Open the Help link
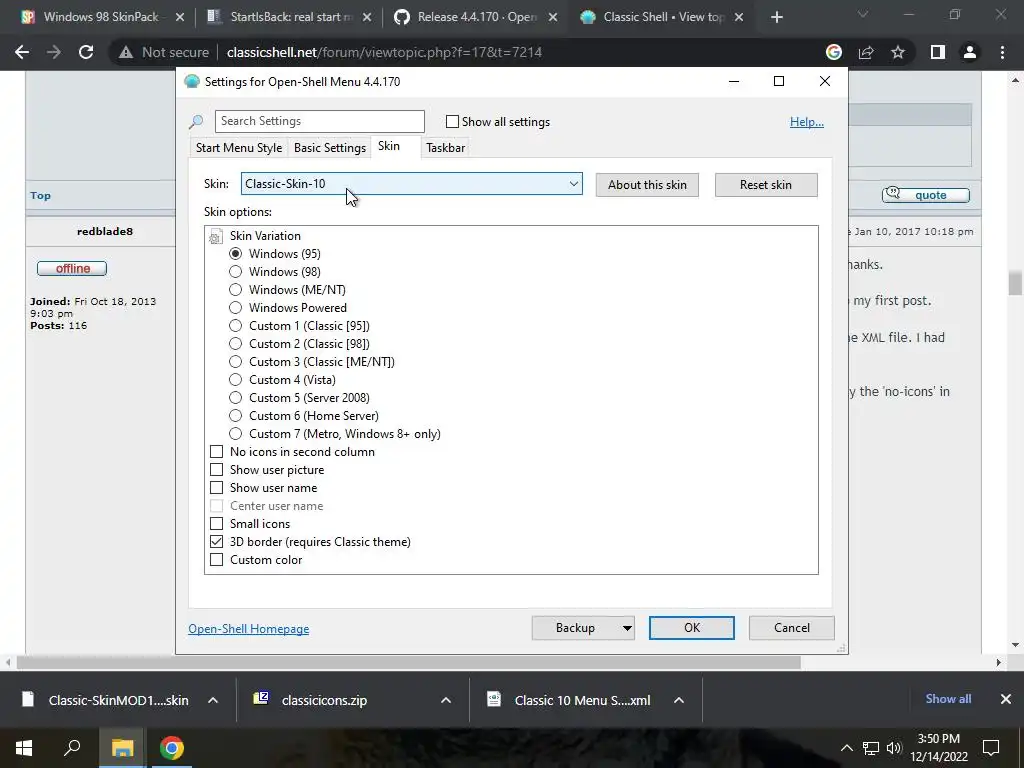1024x768 pixels. [x=807, y=121]
